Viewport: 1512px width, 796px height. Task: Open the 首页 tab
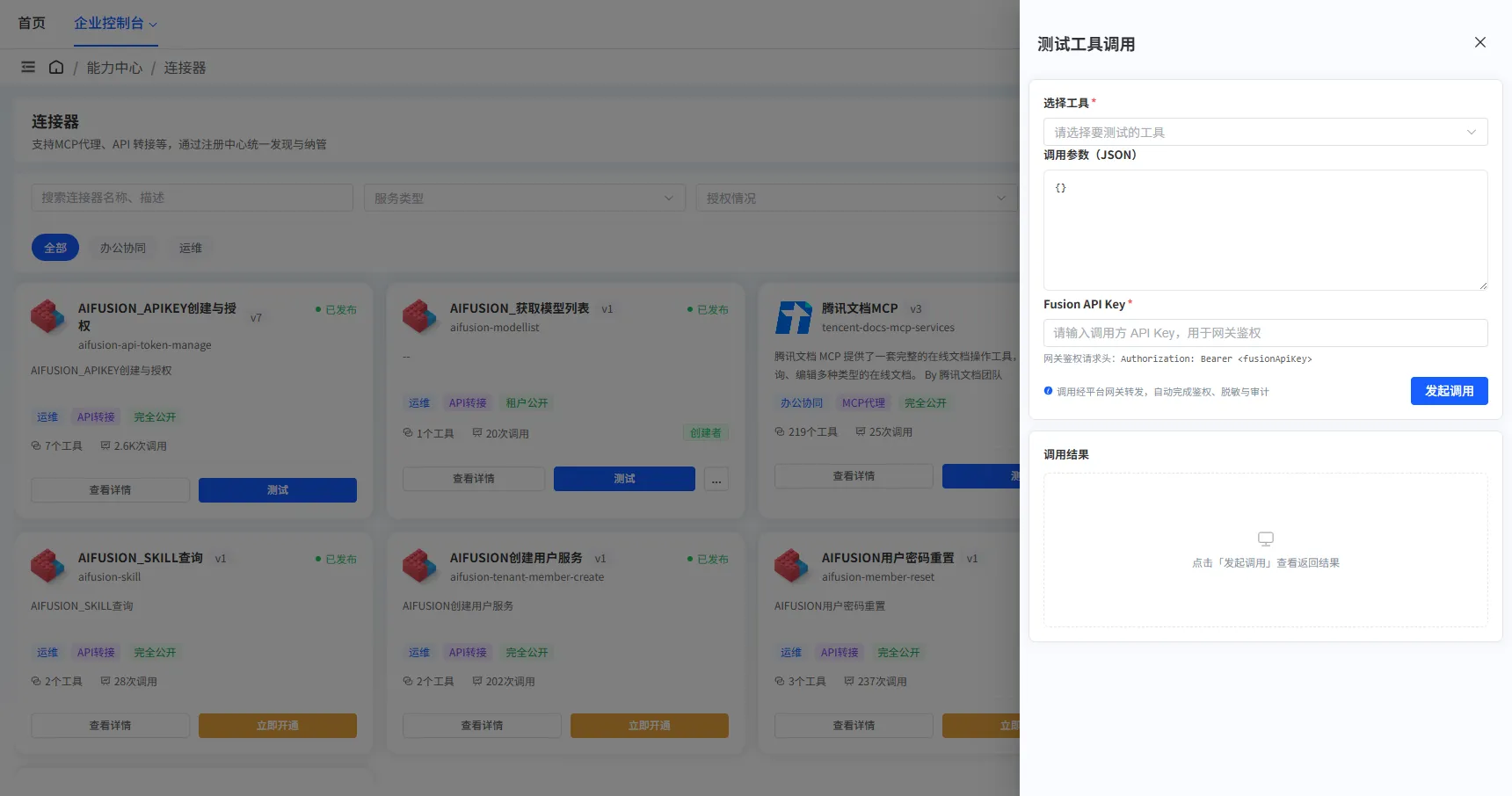[32, 23]
